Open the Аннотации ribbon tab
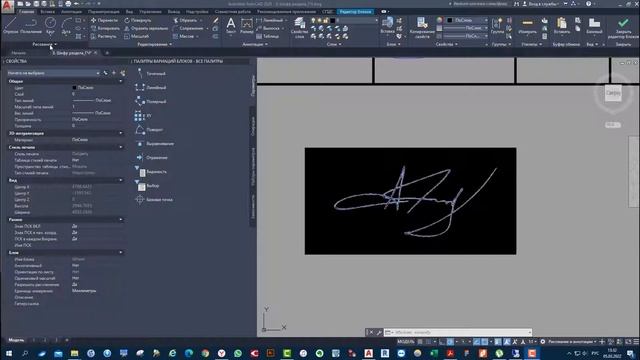640x360 pixels. pos(71,12)
